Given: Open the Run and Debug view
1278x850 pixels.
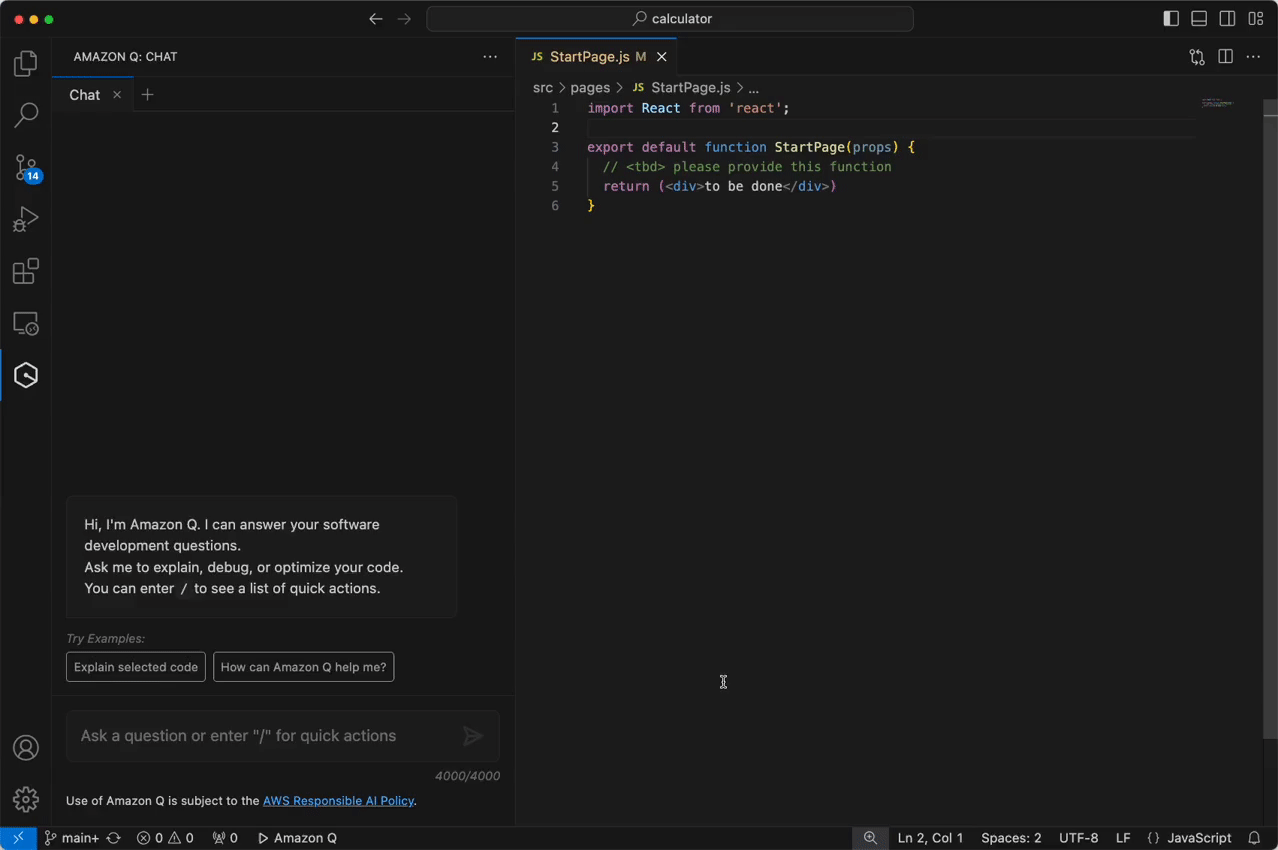Looking at the screenshot, I should pyautogui.click(x=26, y=219).
